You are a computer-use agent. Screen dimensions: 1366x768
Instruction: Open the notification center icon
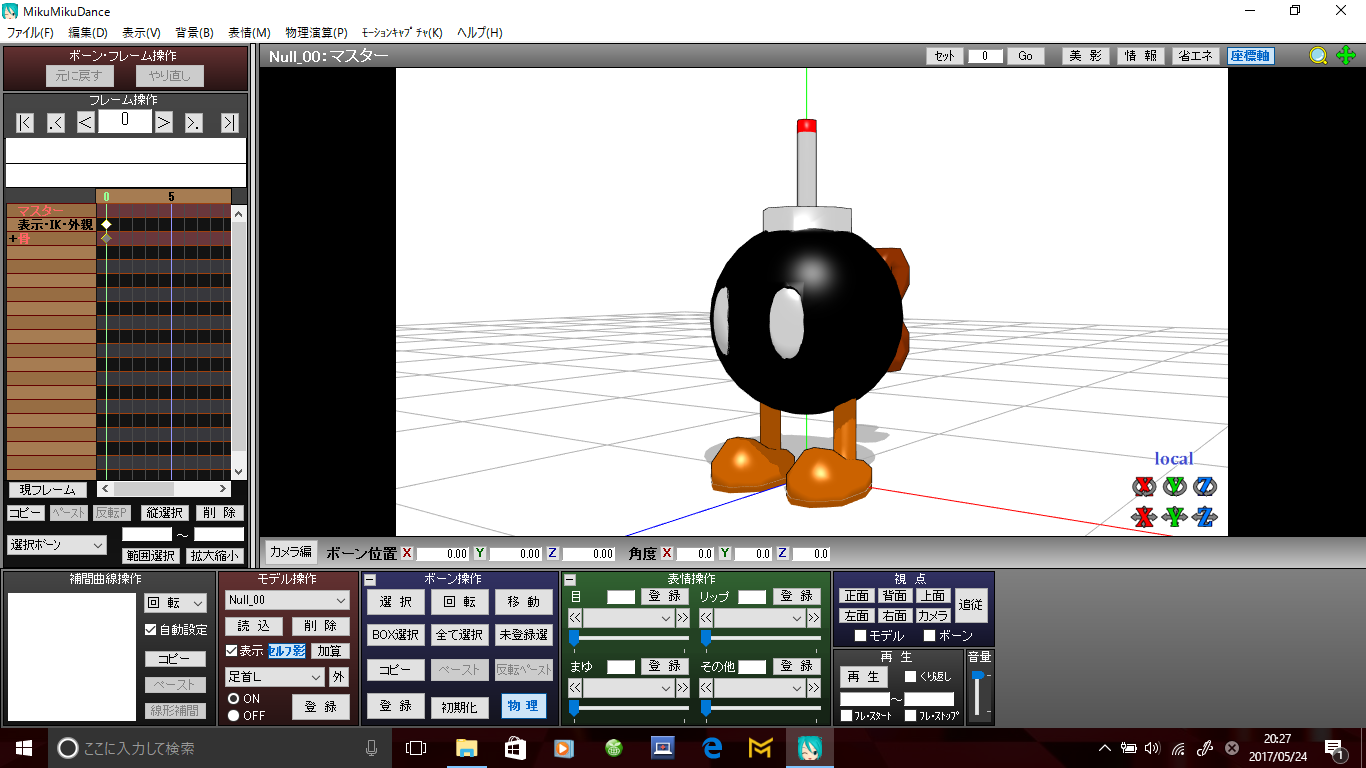click(1335, 748)
